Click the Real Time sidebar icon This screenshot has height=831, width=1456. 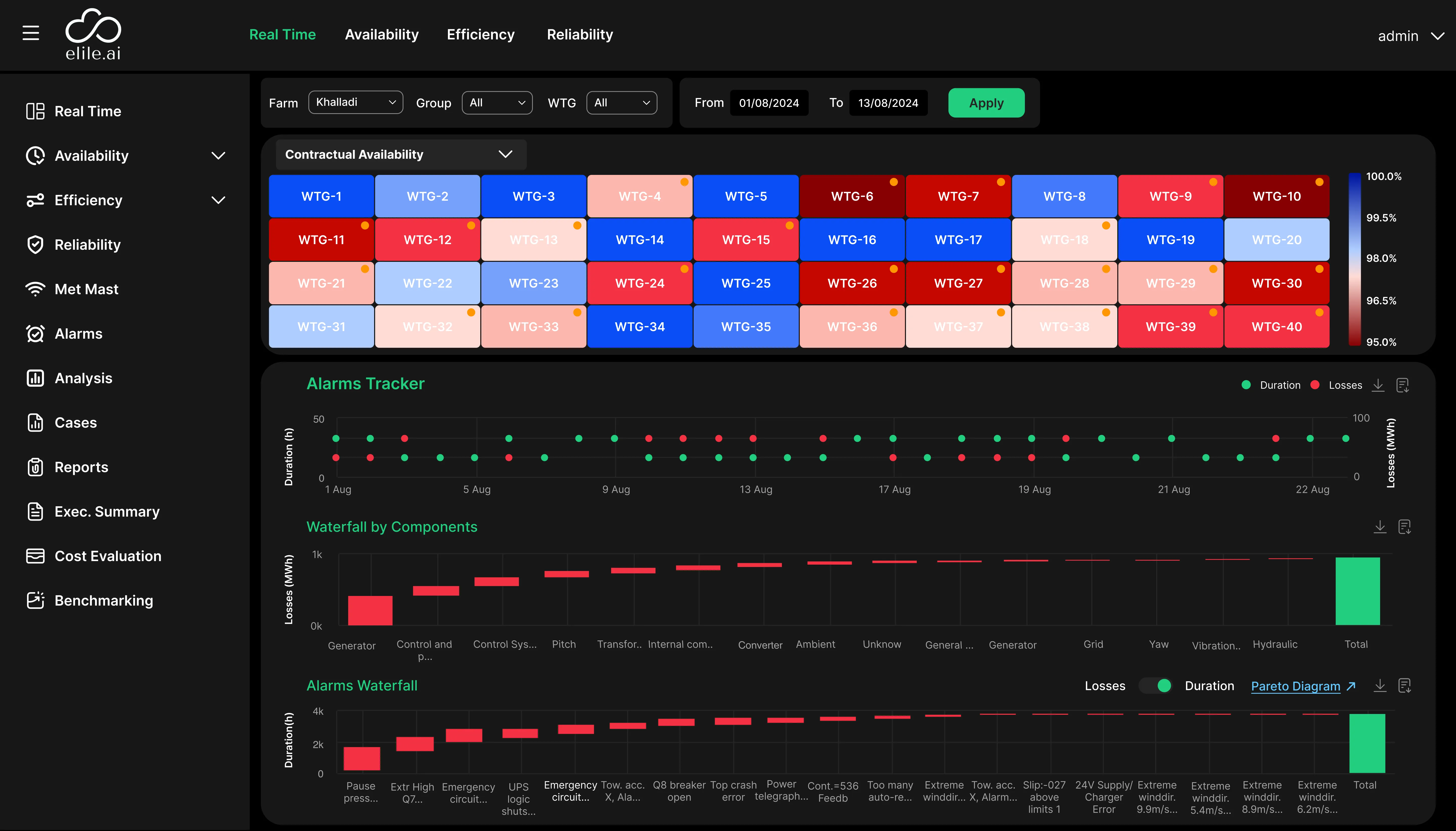click(35, 111)
